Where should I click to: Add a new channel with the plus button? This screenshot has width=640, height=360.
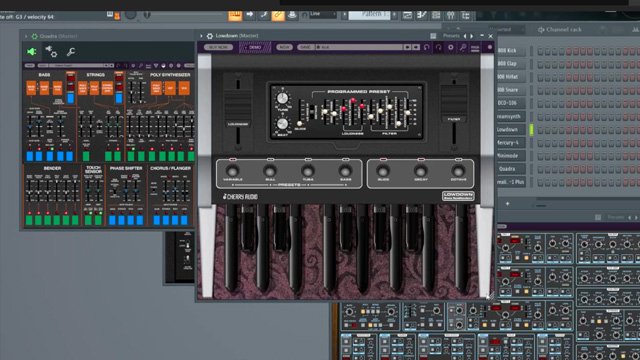click(507, 203)
